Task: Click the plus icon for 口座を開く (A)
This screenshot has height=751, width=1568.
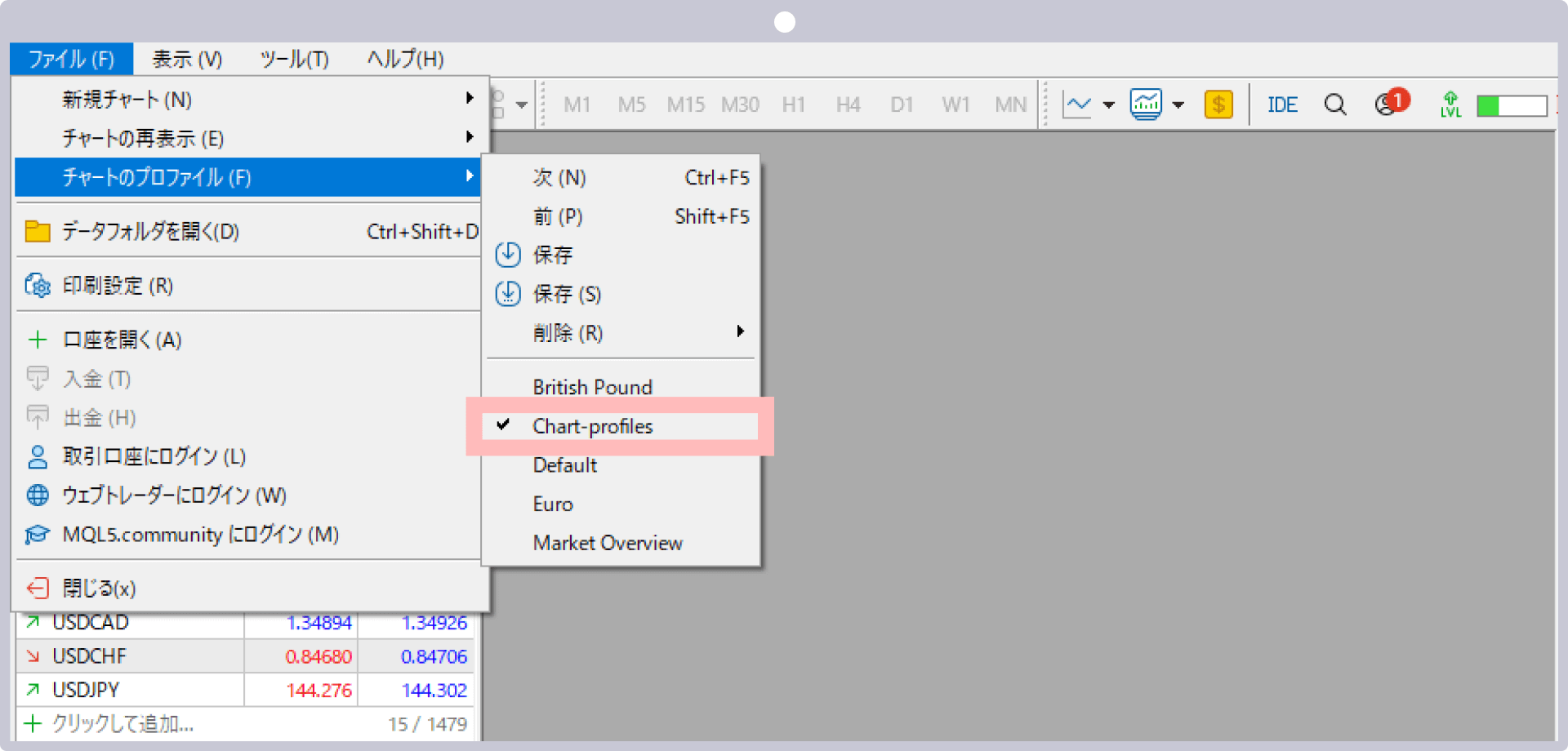Action: (x=38, y=340)
